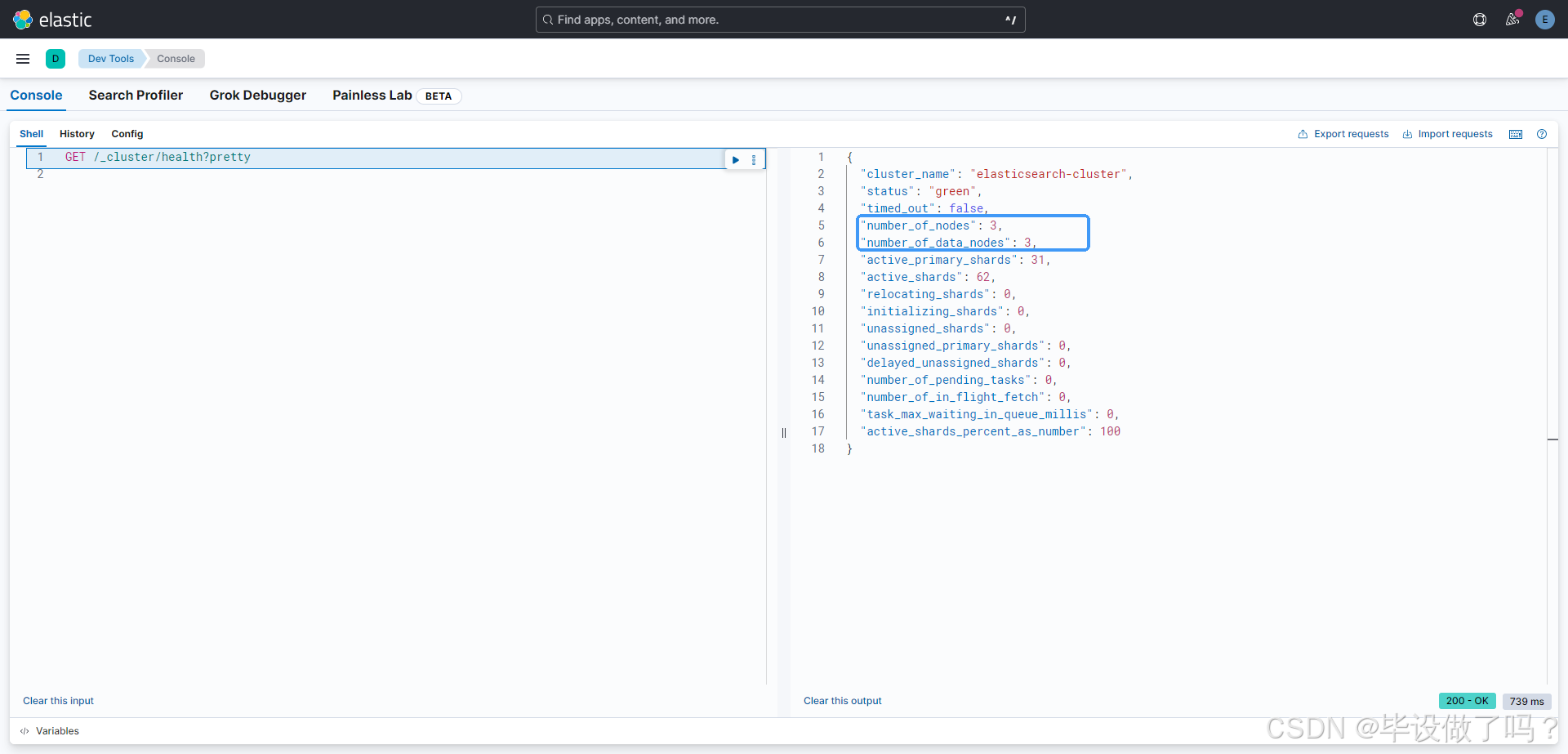Open the user profile avatar E

point(1545,19)
